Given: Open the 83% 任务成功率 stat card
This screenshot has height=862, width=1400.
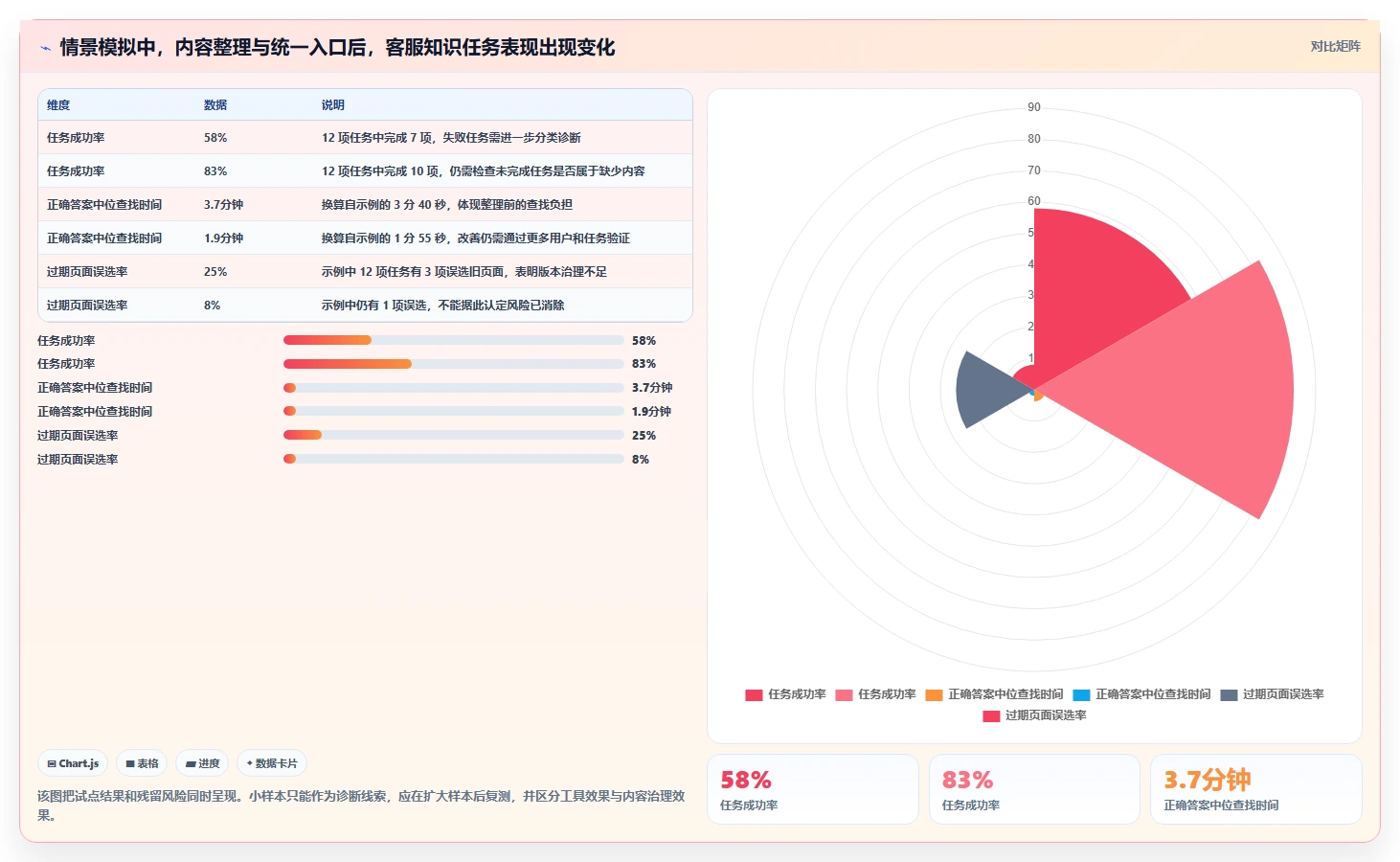Looking at the screenshot, I should click(1034, 789).
